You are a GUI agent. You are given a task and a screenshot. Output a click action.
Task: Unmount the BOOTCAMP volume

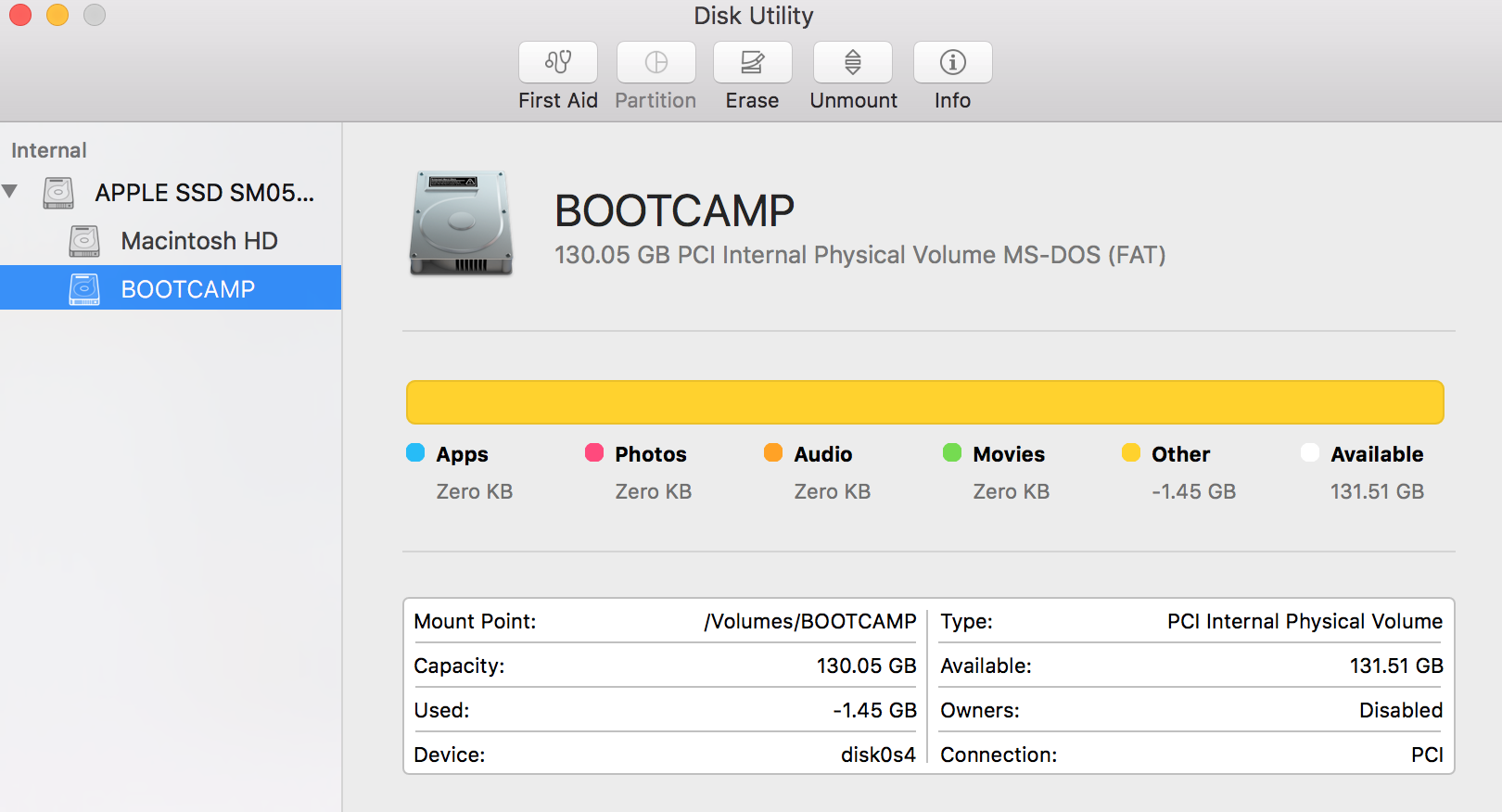point(853,62)
